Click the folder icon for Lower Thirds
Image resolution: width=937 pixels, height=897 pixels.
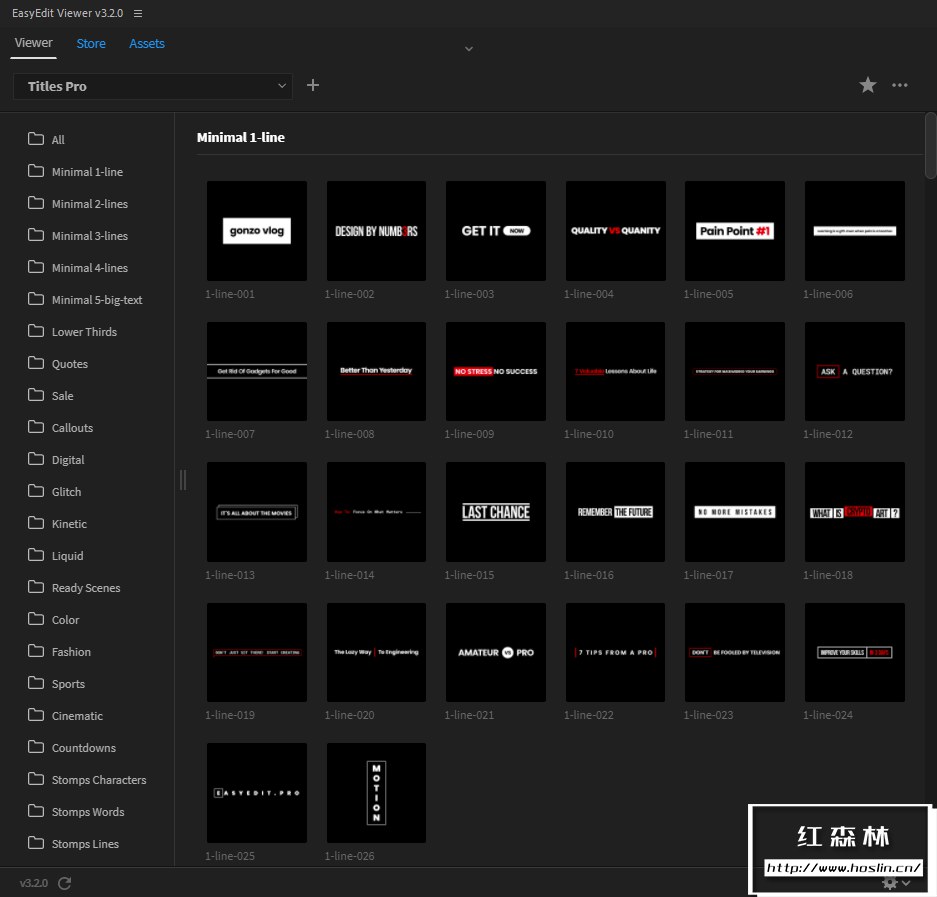pyautogui.click(x=36, y=331)
